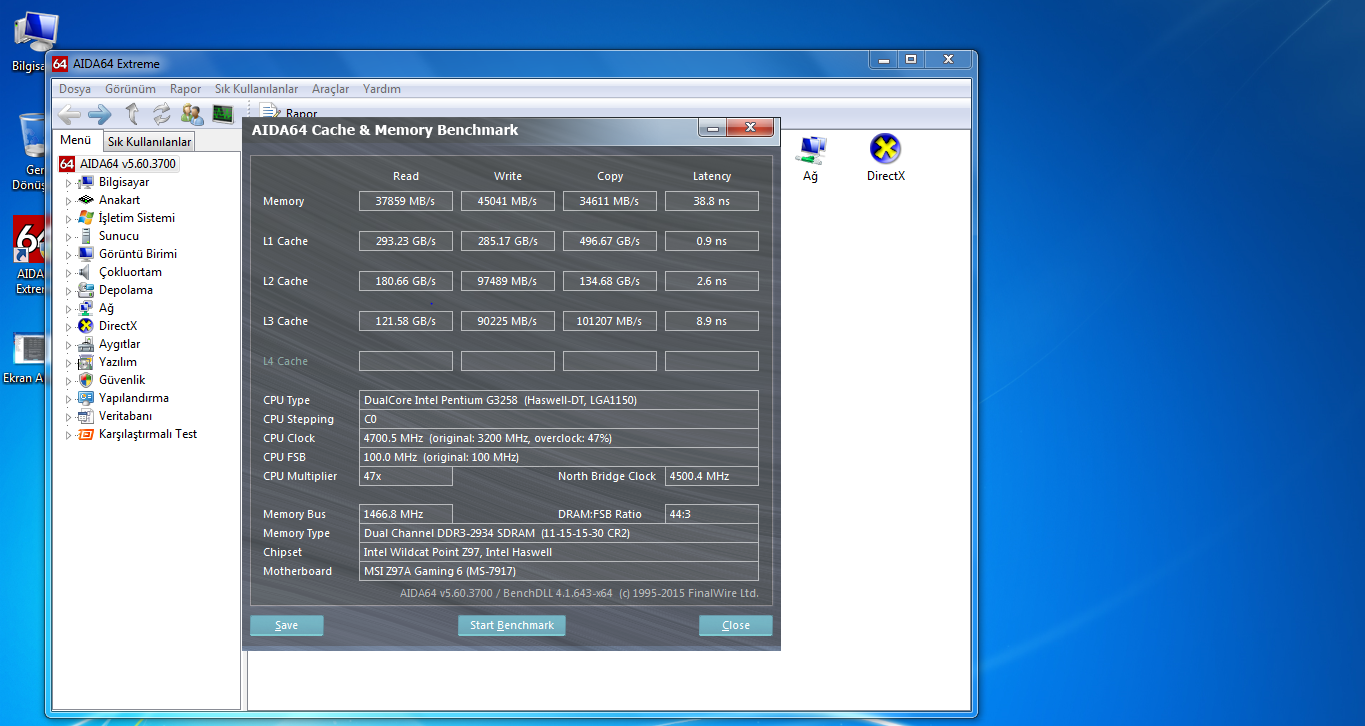This screenshot has width=1365, height=726.
Task: Select the Anakart motherboard icon
Action: coord(86,200)
